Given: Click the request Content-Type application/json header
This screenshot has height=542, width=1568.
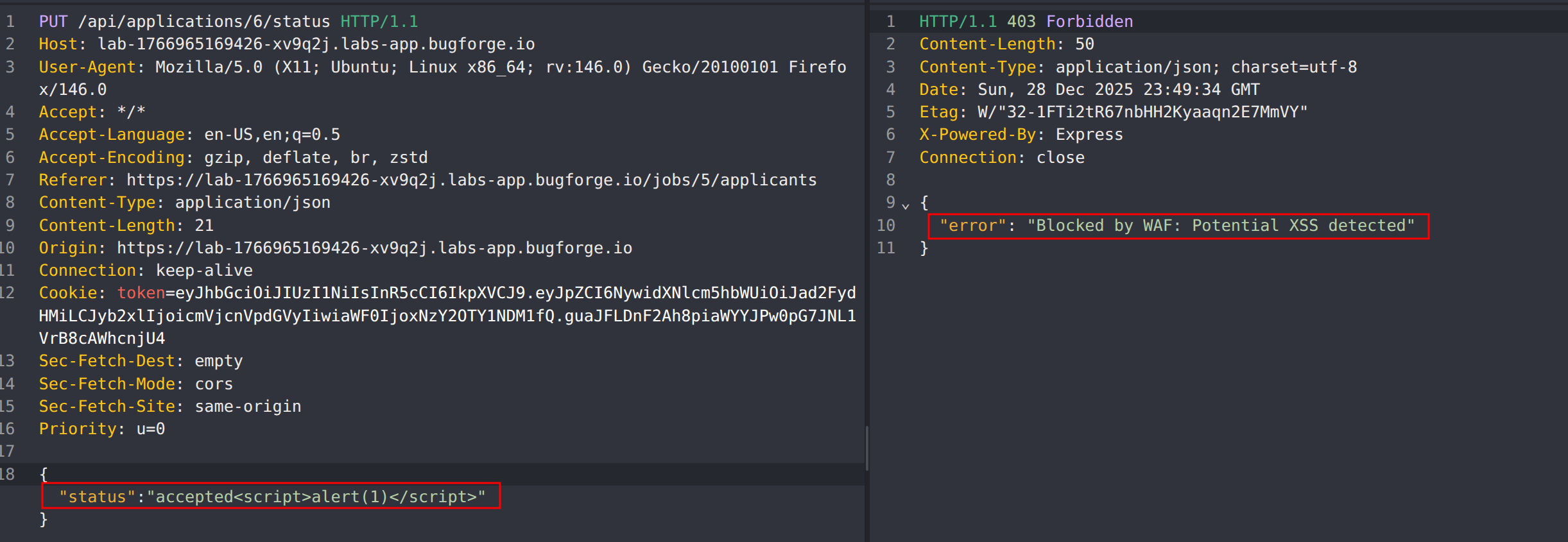Looking at the screenshot, I should click(x=184, y=203).
